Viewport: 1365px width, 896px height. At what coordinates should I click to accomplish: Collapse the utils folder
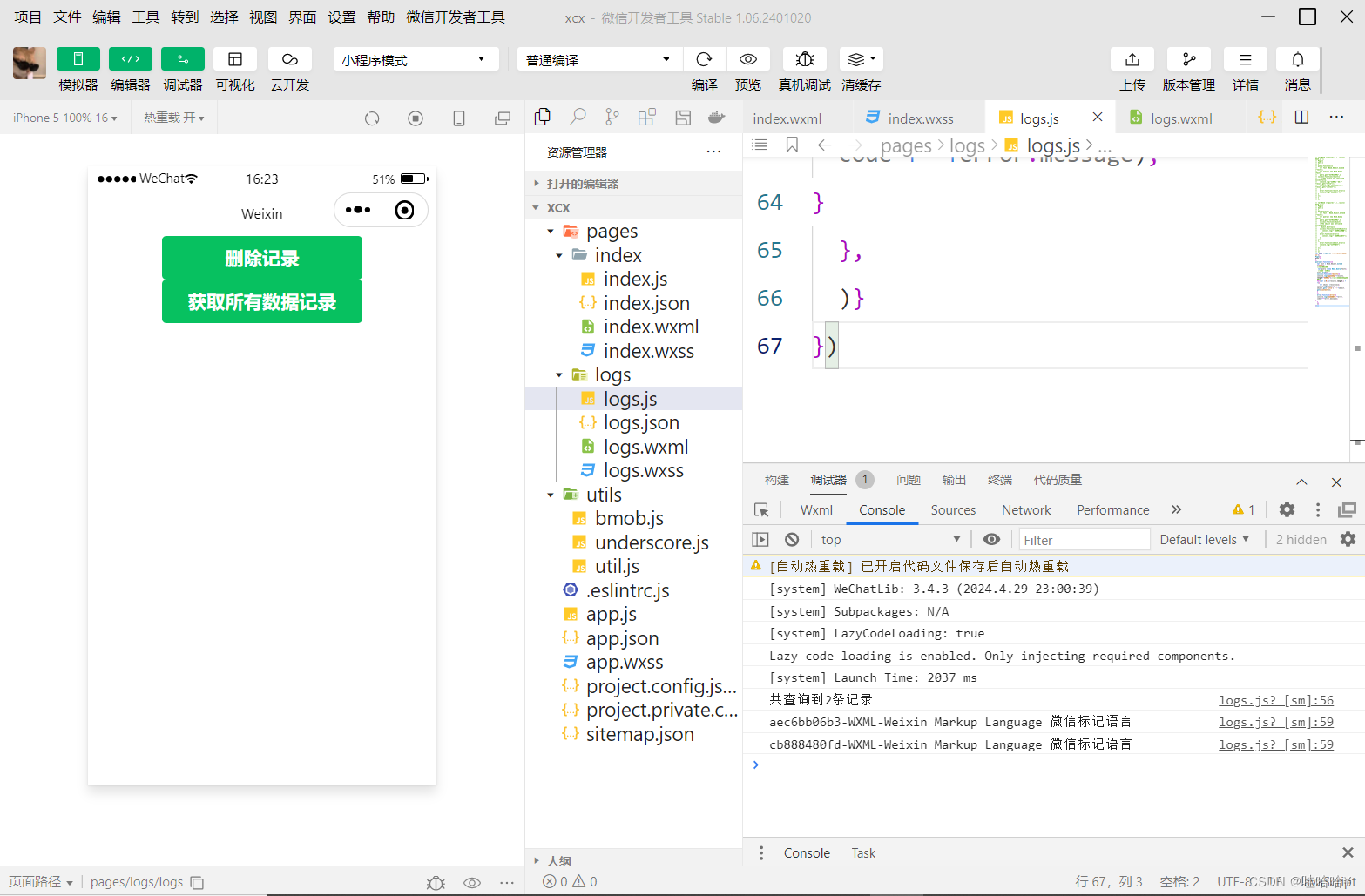(551, 495)
